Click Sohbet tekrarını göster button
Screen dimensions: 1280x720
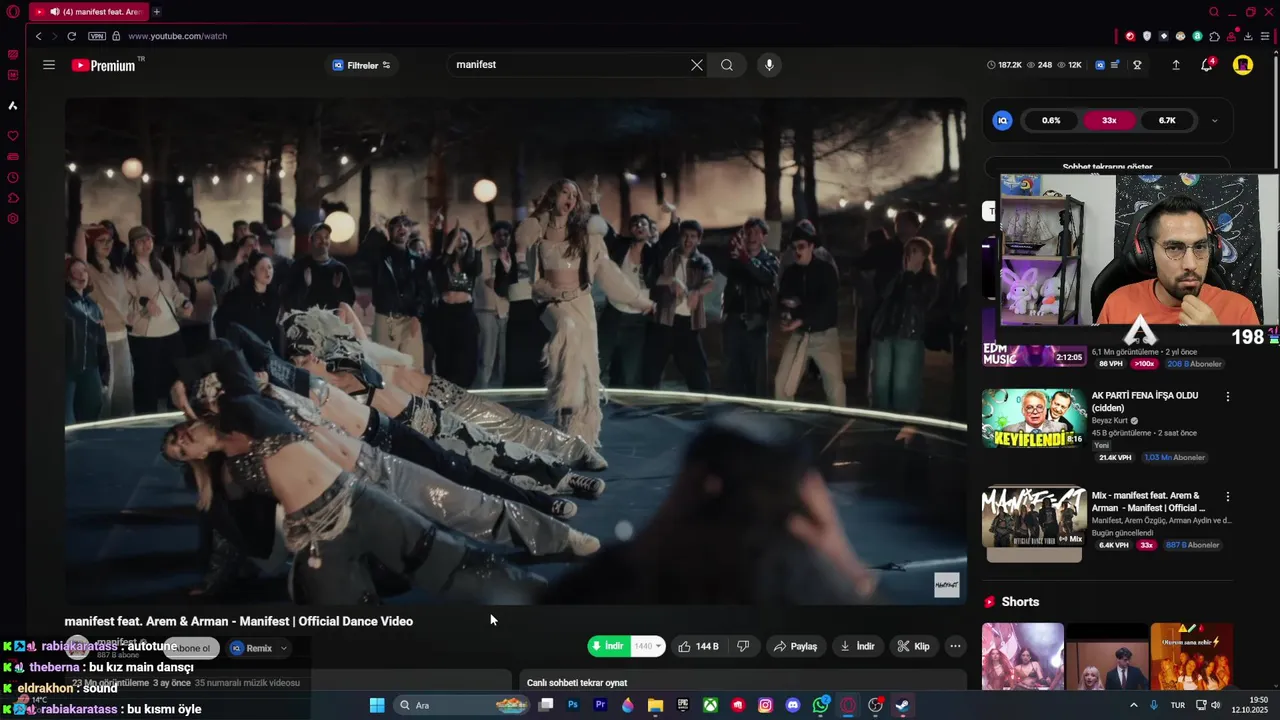(x=1107, y=166)
